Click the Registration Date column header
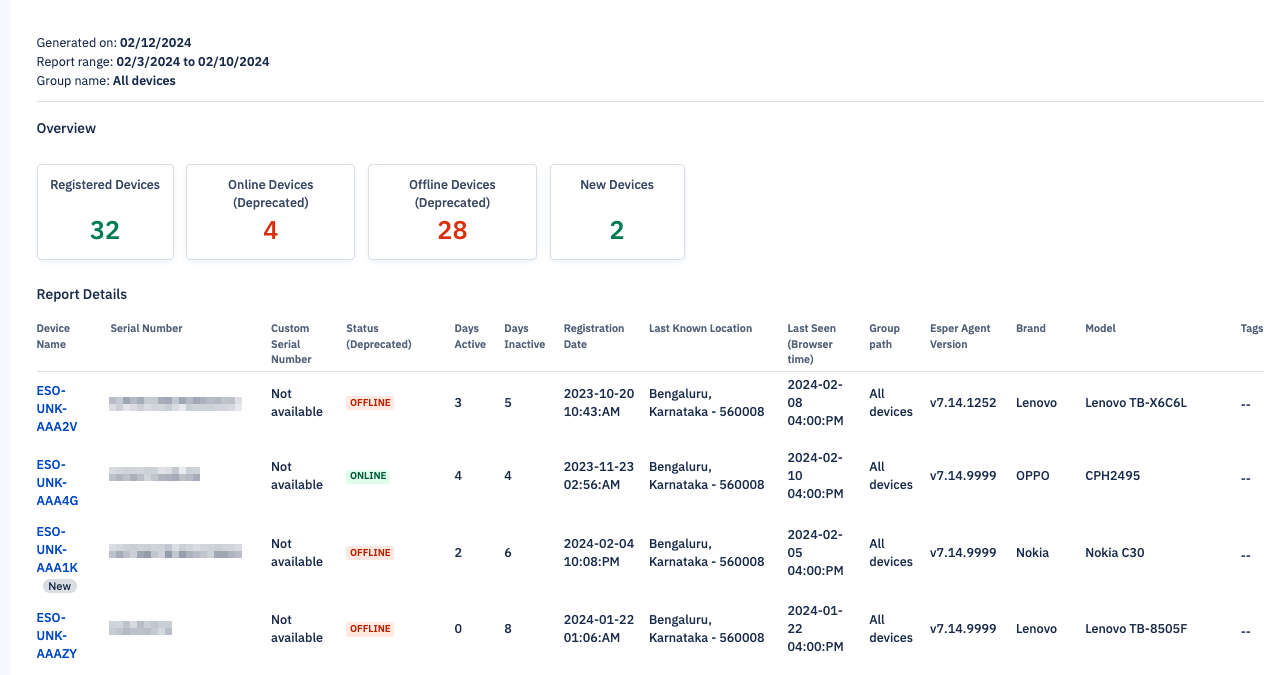Viewport: 1269px width, 675px height. pos(593,336)
